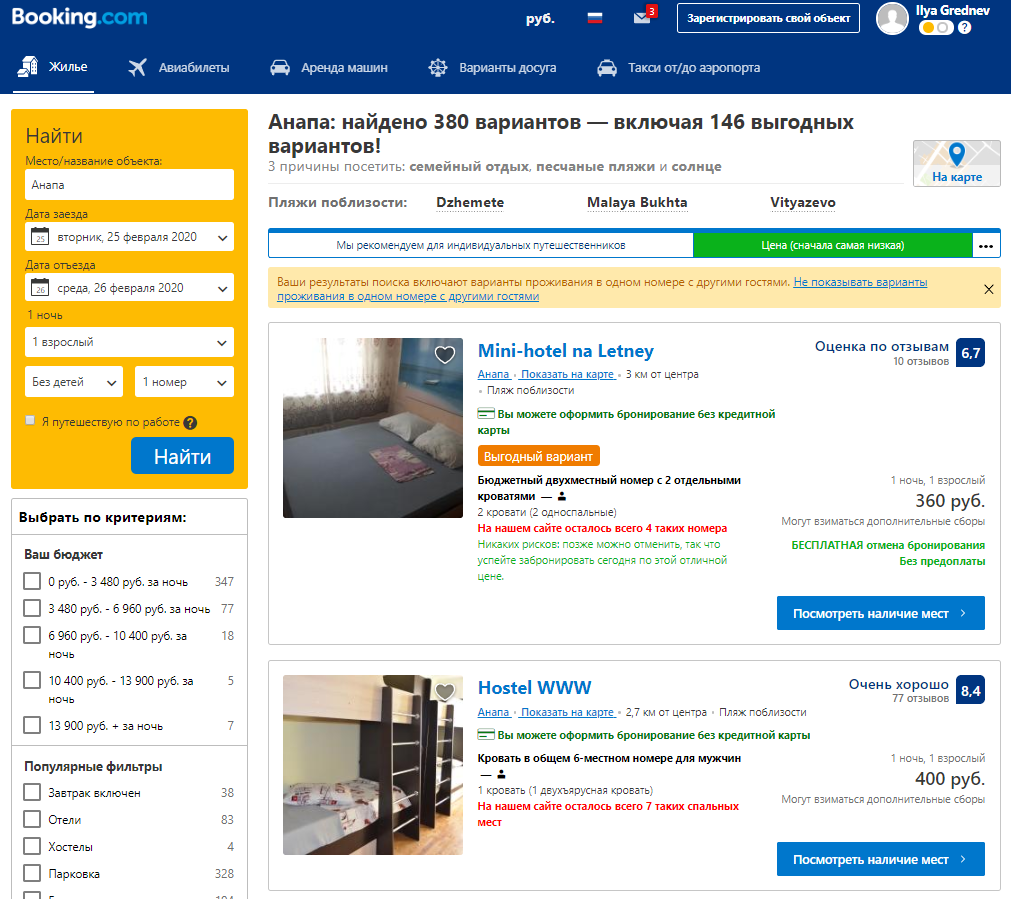Sort by Цена (сначала самая низкая)
1011x899 pixels.
pos(832,245)
